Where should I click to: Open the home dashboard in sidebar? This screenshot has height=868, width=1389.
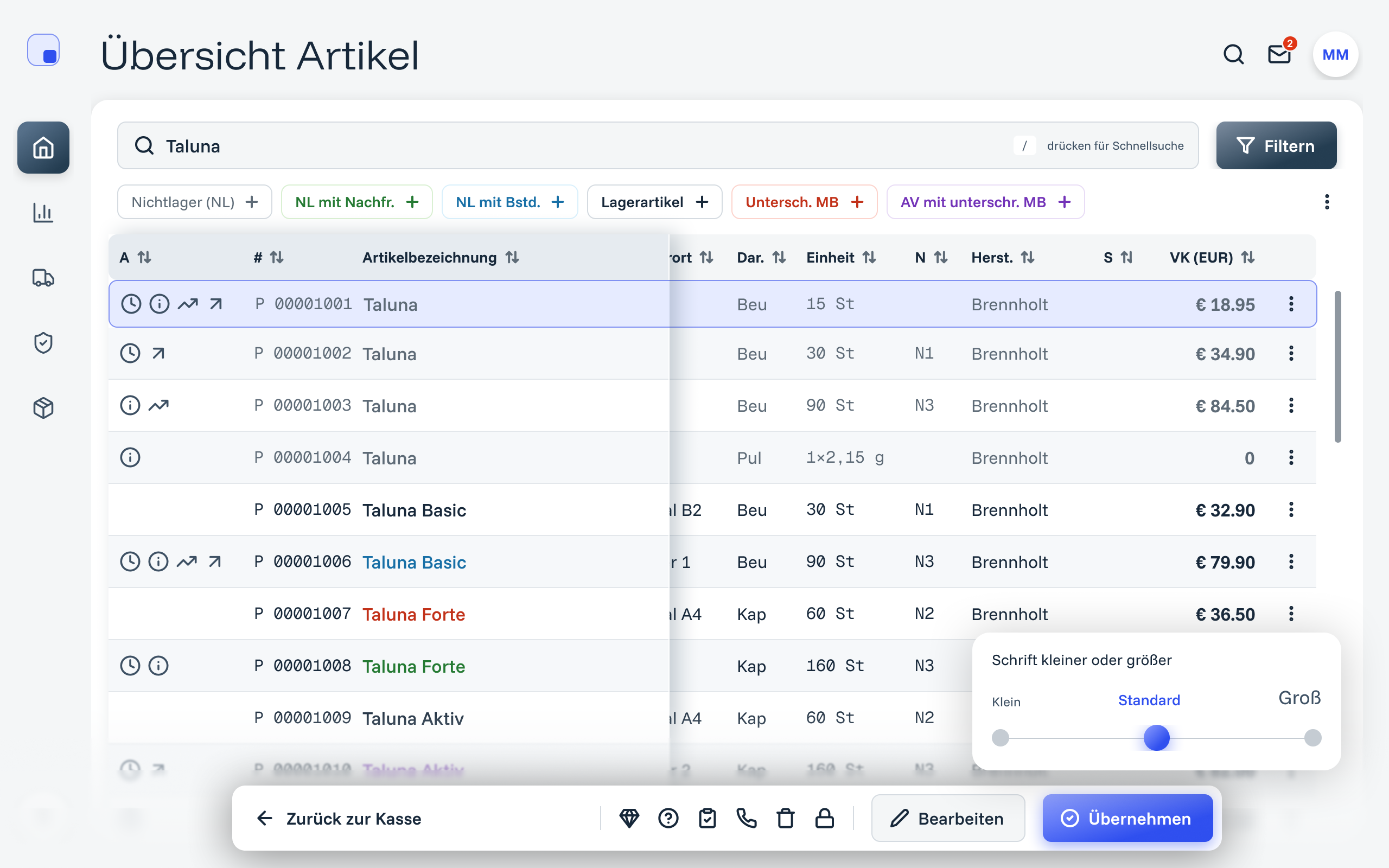point(43,148)
